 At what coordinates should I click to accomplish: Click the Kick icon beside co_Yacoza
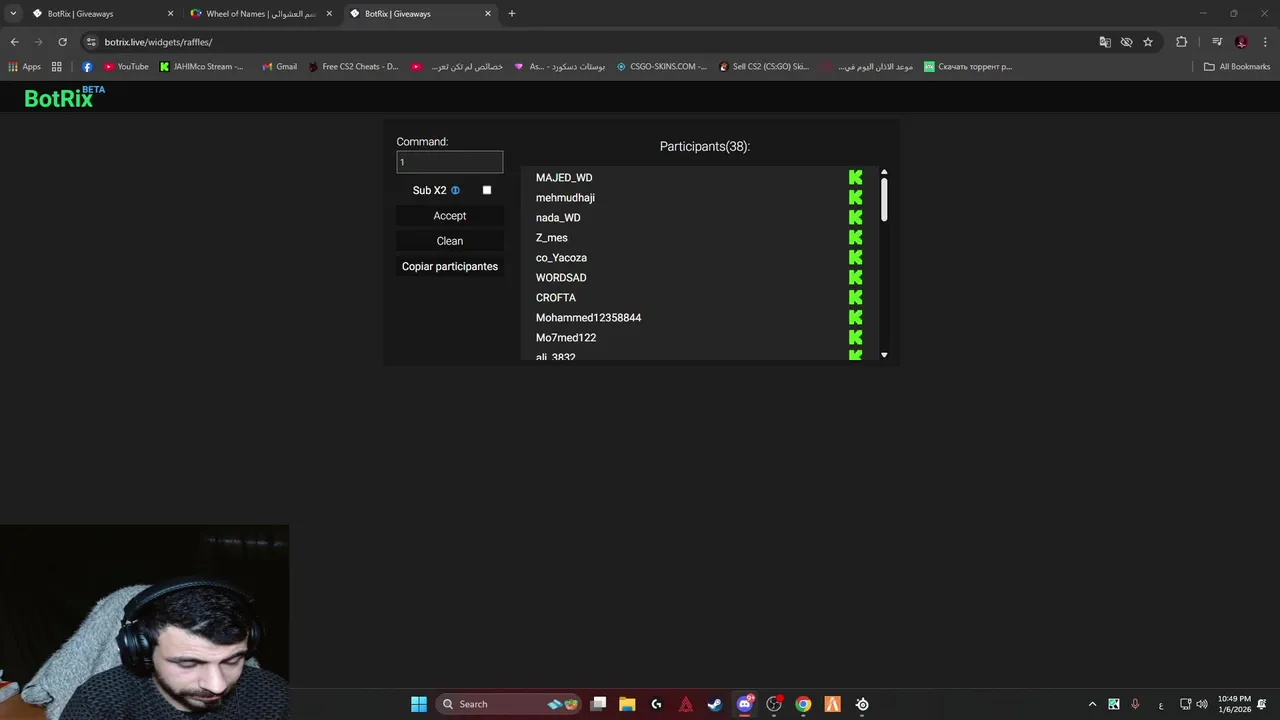(855, 258)
